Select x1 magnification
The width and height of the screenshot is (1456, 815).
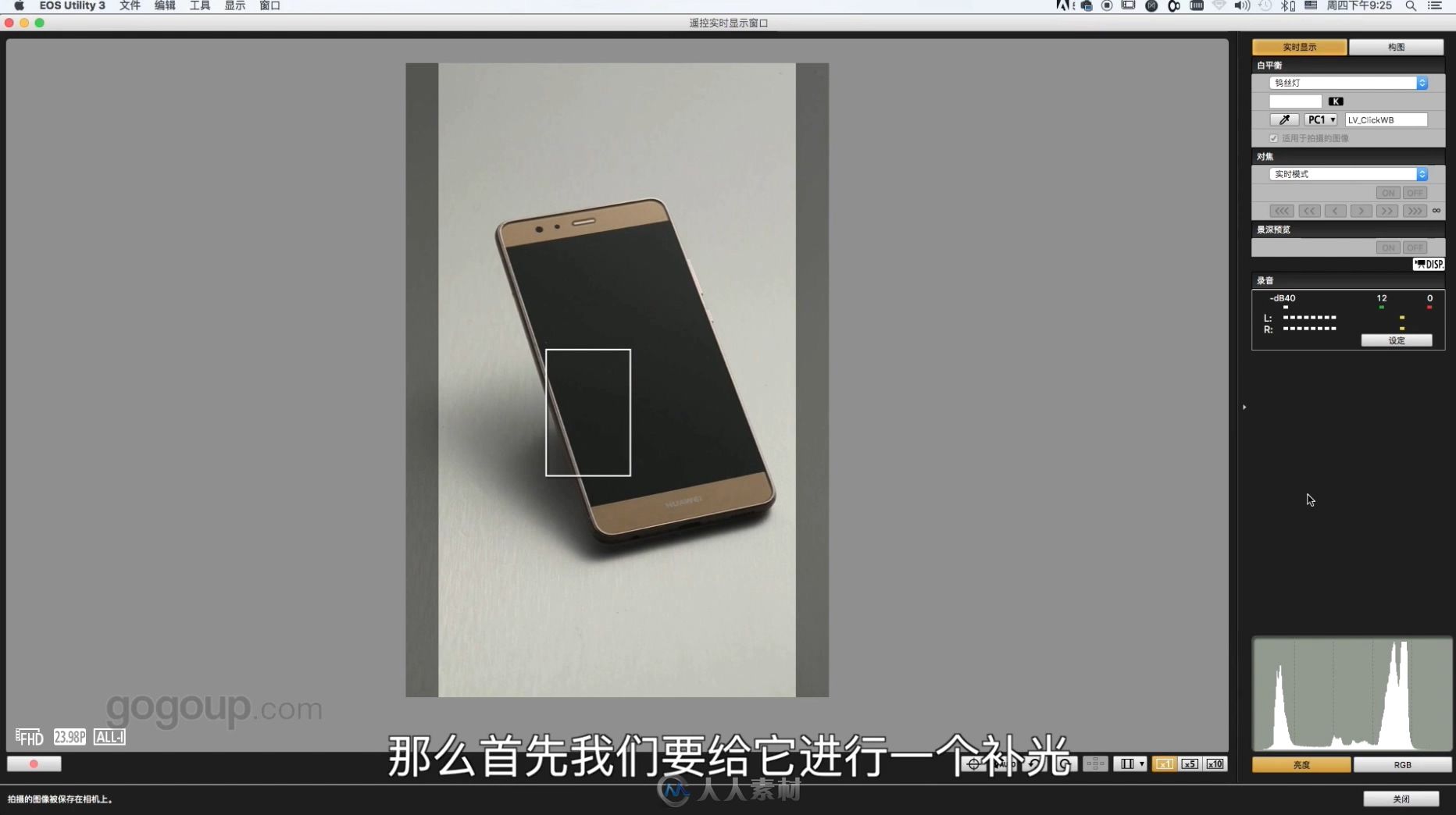[x=1164, y=763]
